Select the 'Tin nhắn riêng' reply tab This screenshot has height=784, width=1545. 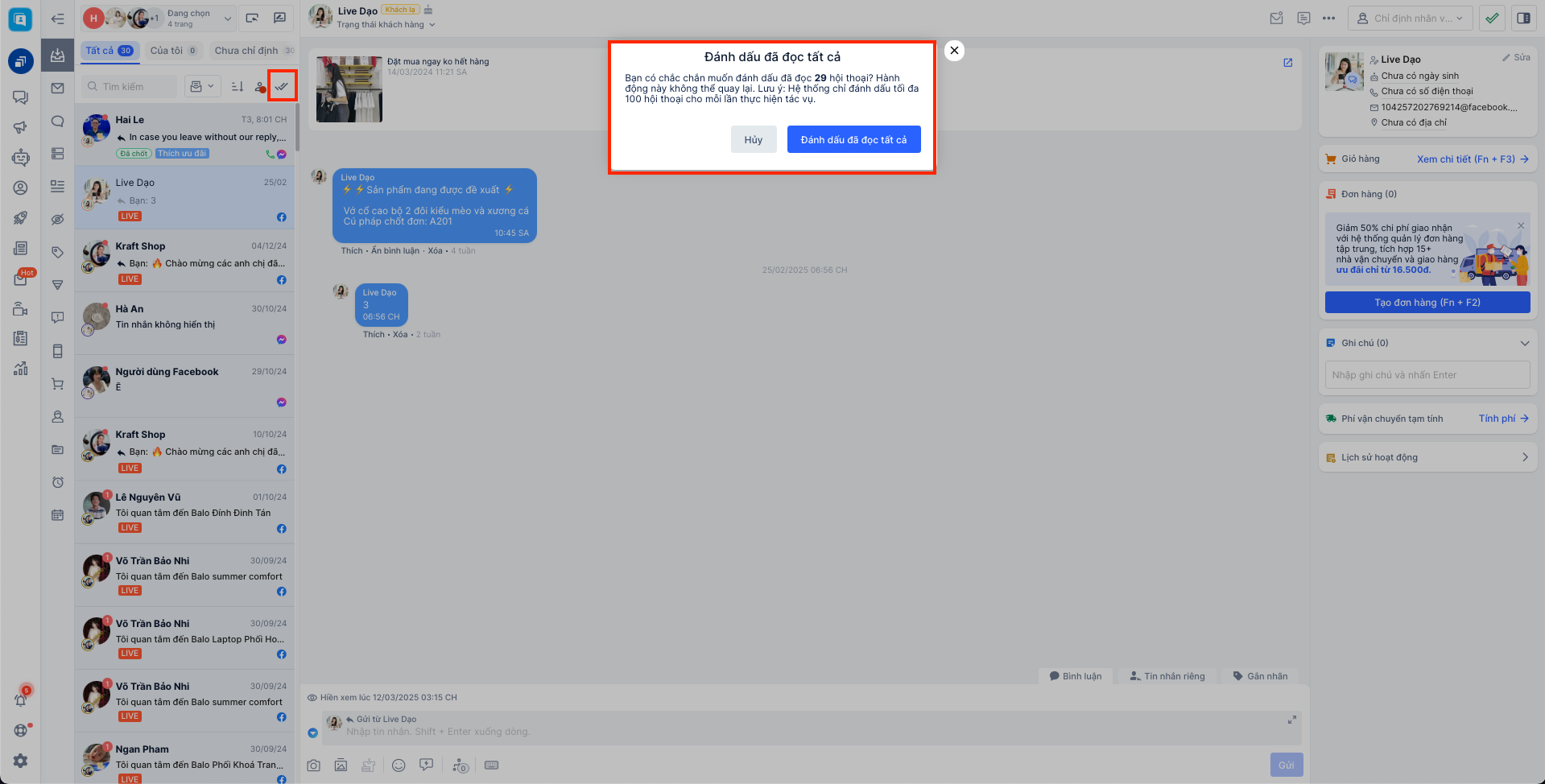(1167, 676)
